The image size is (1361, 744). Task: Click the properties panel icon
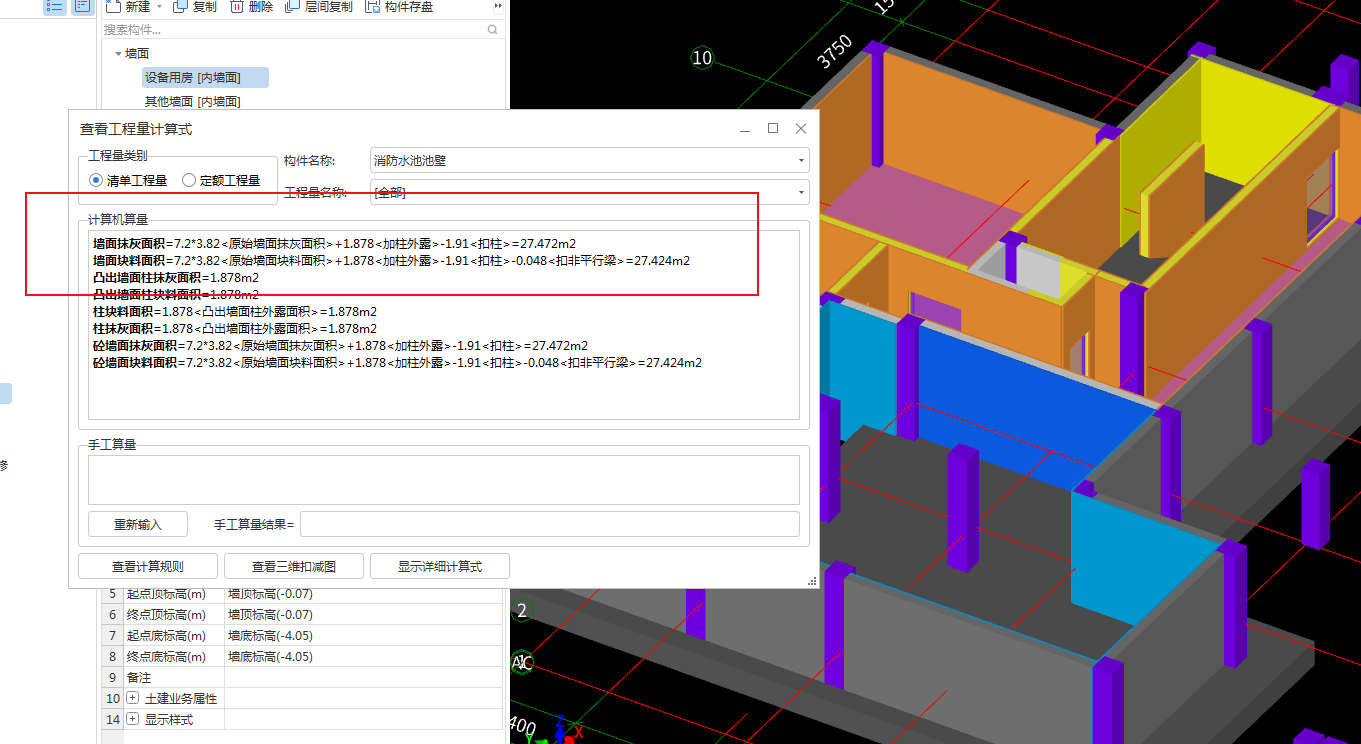point(82,6)
